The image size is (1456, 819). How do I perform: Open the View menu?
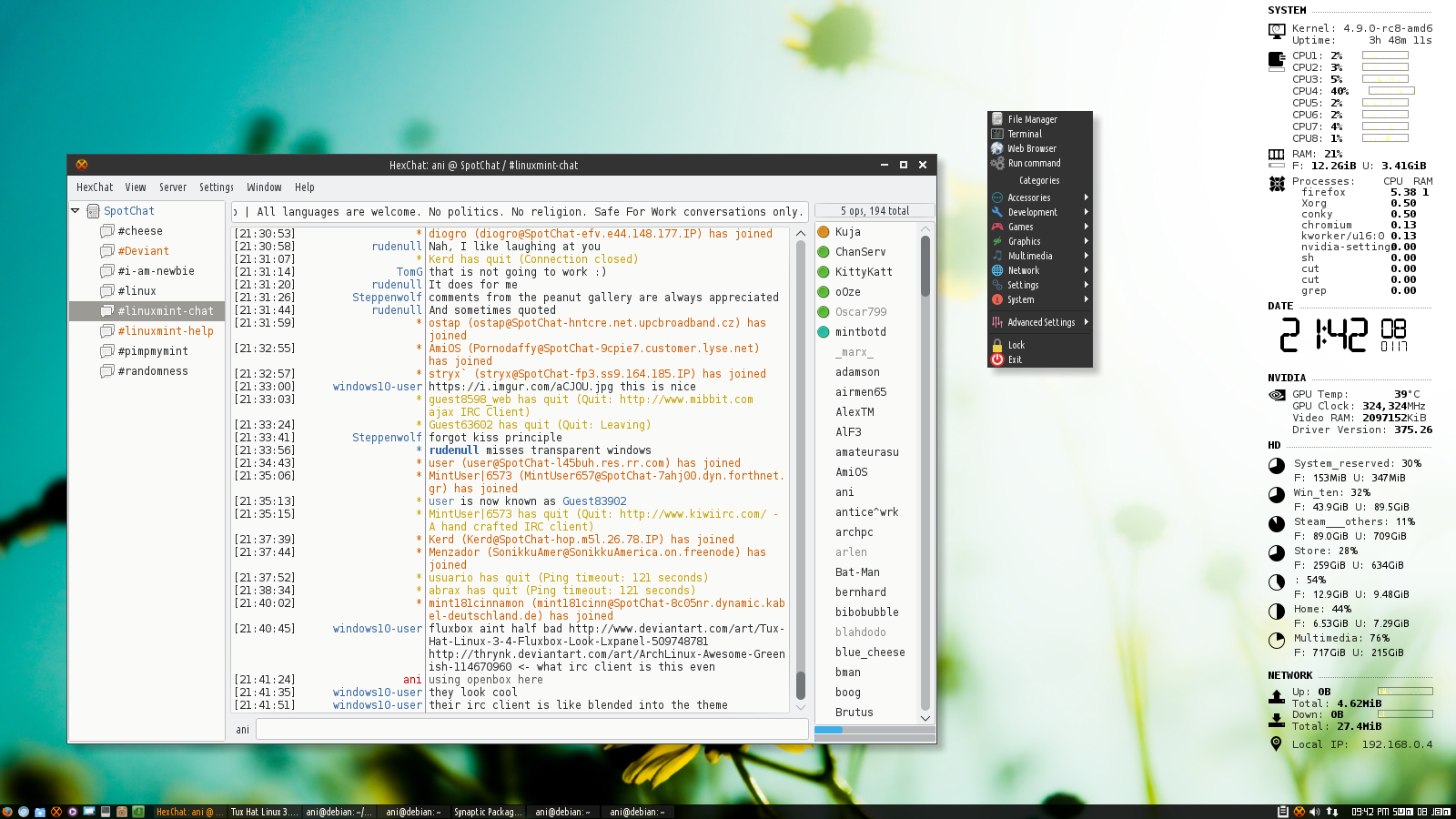pos(136,187)
